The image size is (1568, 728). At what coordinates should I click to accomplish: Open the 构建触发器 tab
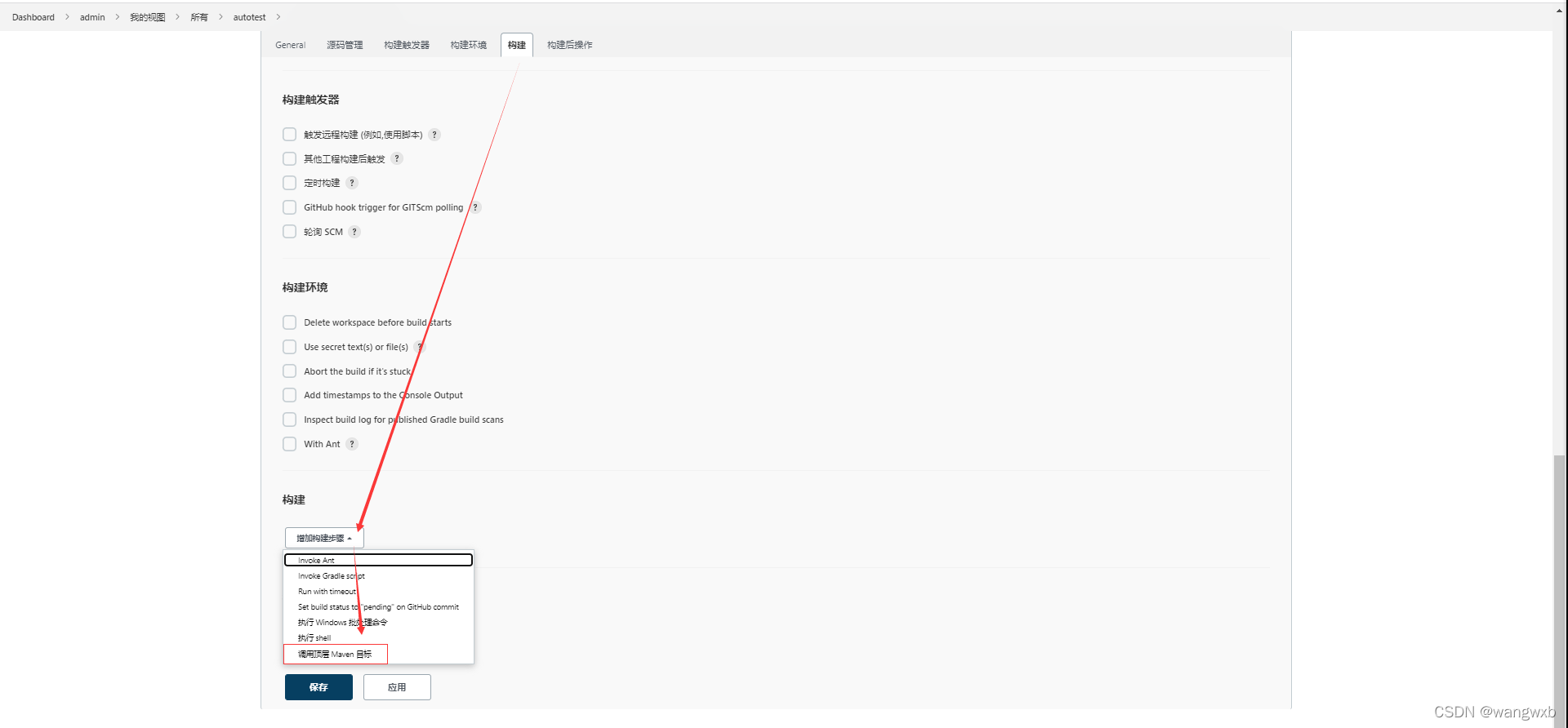407,45
